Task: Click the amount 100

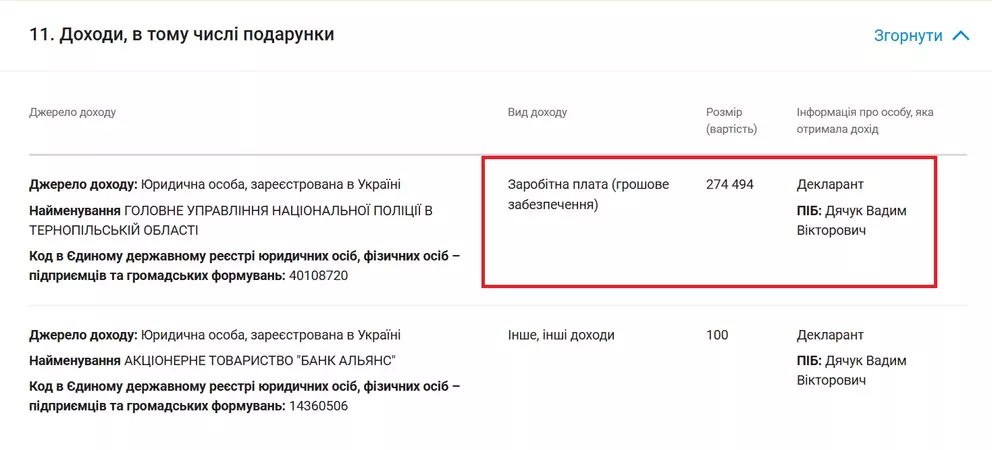Action: point(717,335)
